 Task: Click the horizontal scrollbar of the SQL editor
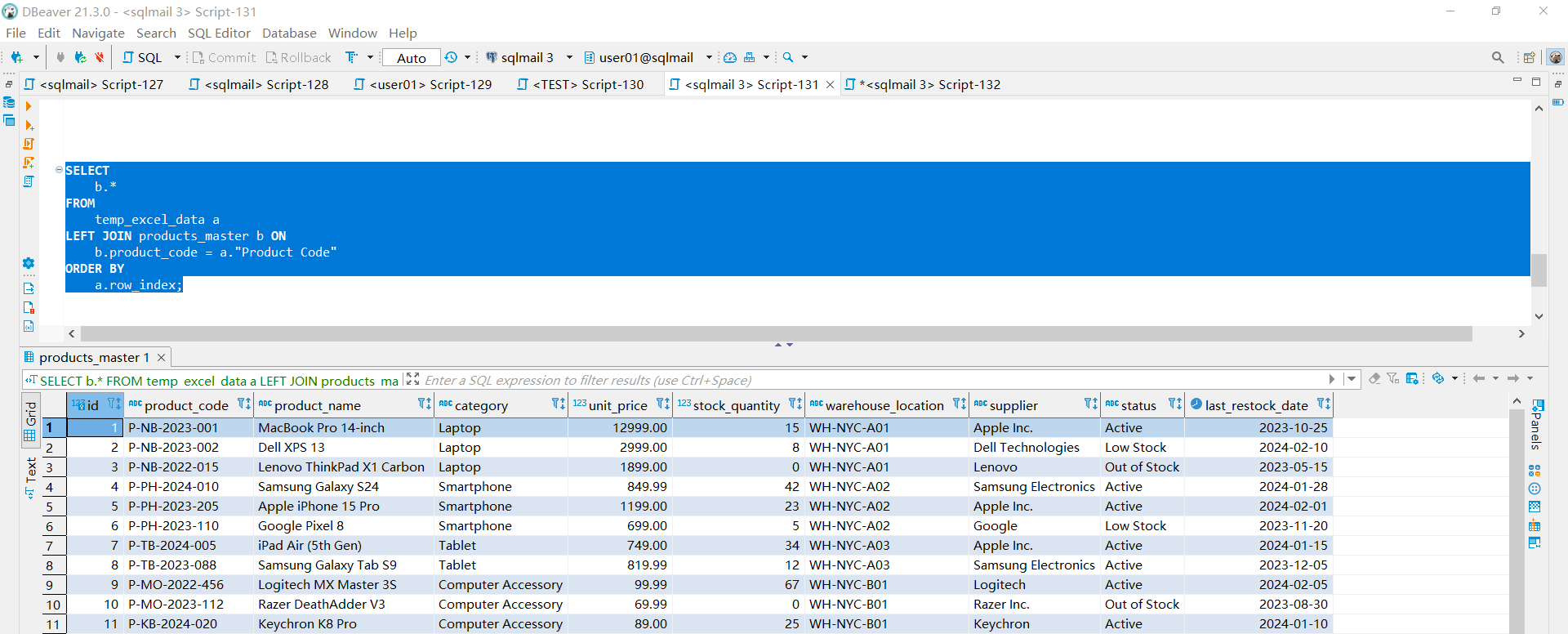(776, 333)
